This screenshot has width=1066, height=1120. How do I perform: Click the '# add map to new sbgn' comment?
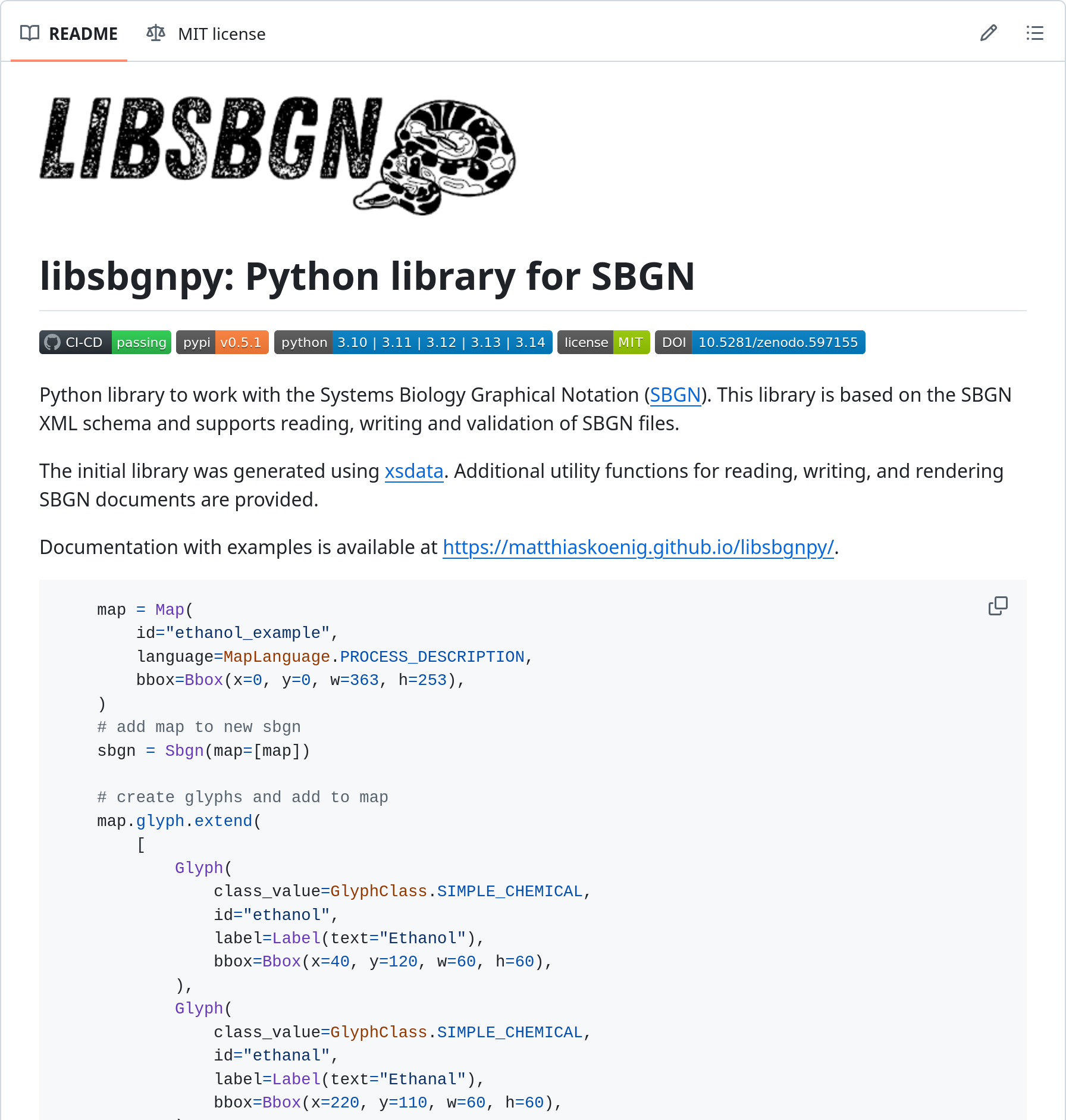click(x=199, y=727)
